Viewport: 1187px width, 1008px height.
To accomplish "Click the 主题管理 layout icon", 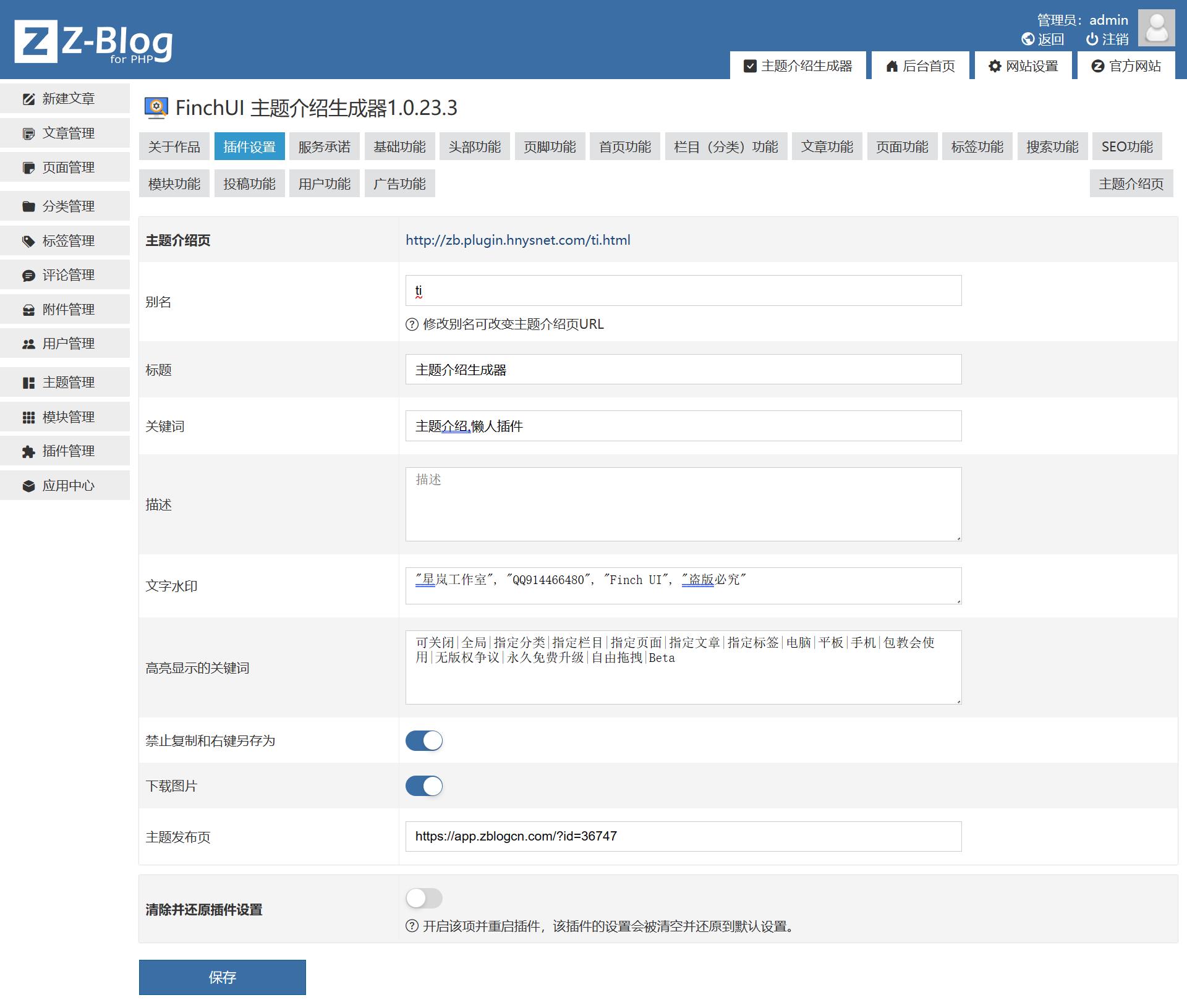I will pyautogui.click(x=28, y=383).
